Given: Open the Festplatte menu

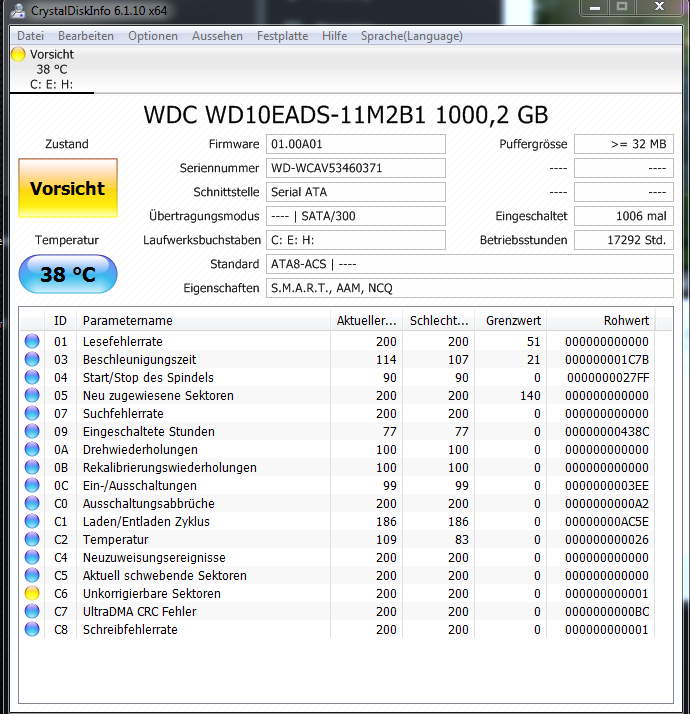Looking at the screenshot, I should (x=282, y=36).
